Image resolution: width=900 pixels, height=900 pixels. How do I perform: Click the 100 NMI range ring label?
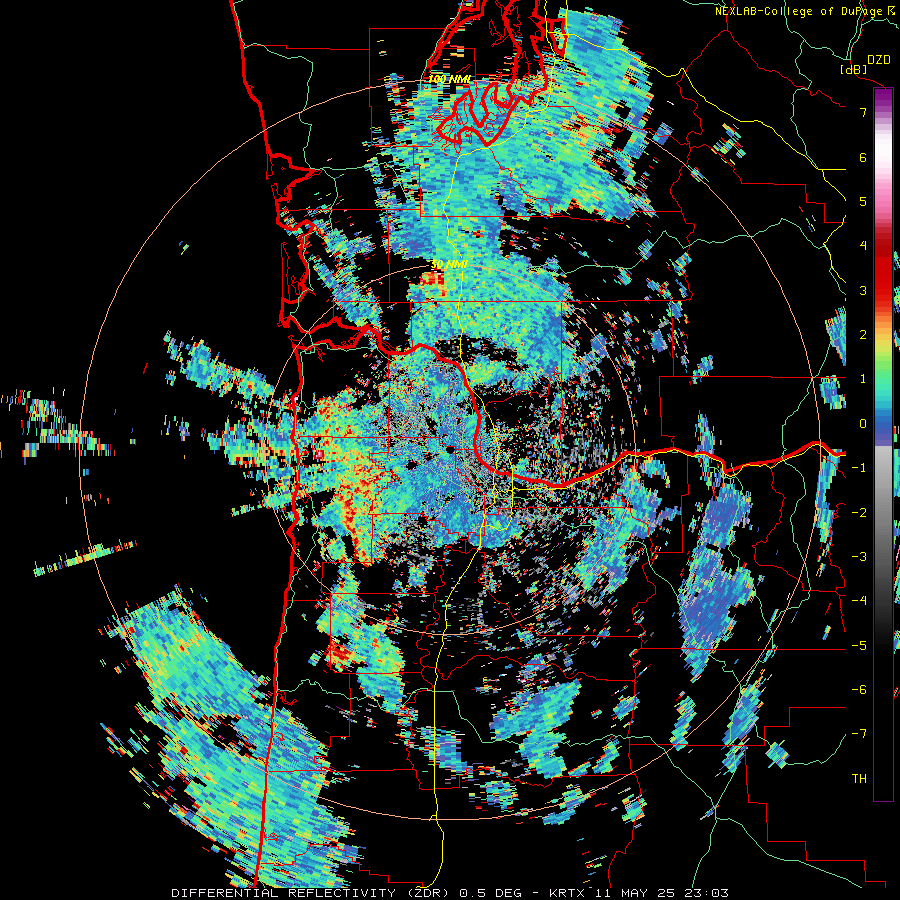click(450, 79)
